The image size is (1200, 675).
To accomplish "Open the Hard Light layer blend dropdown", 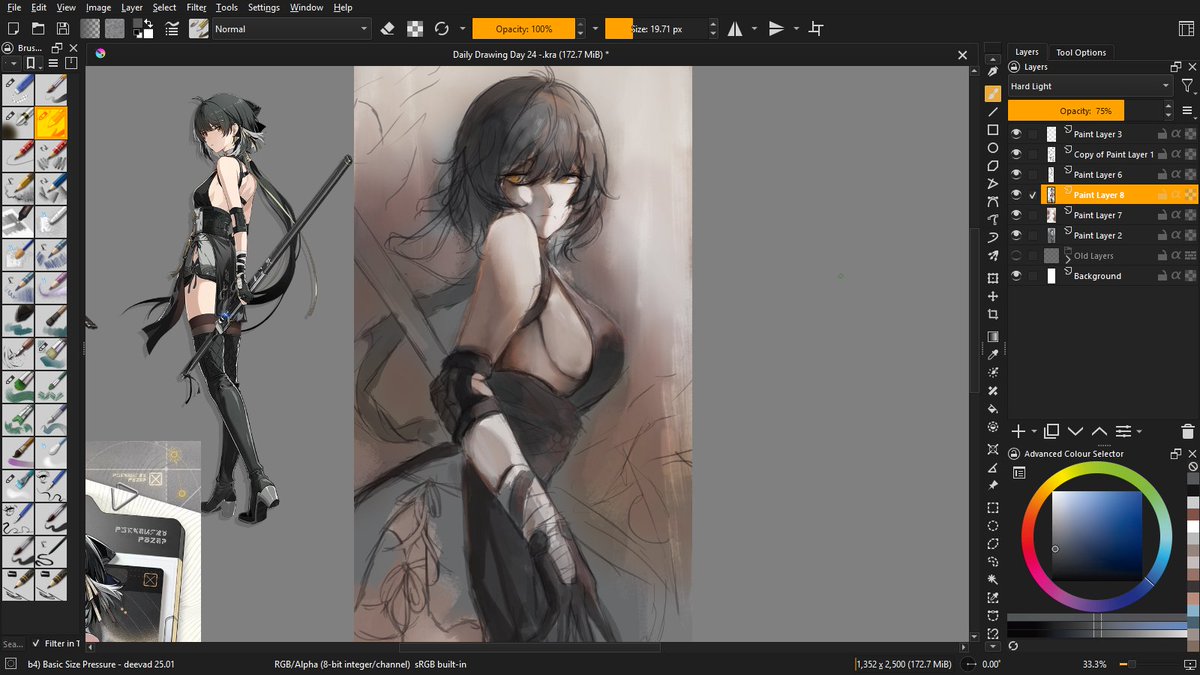I will pyautogui.click(x=1090, y=86).
